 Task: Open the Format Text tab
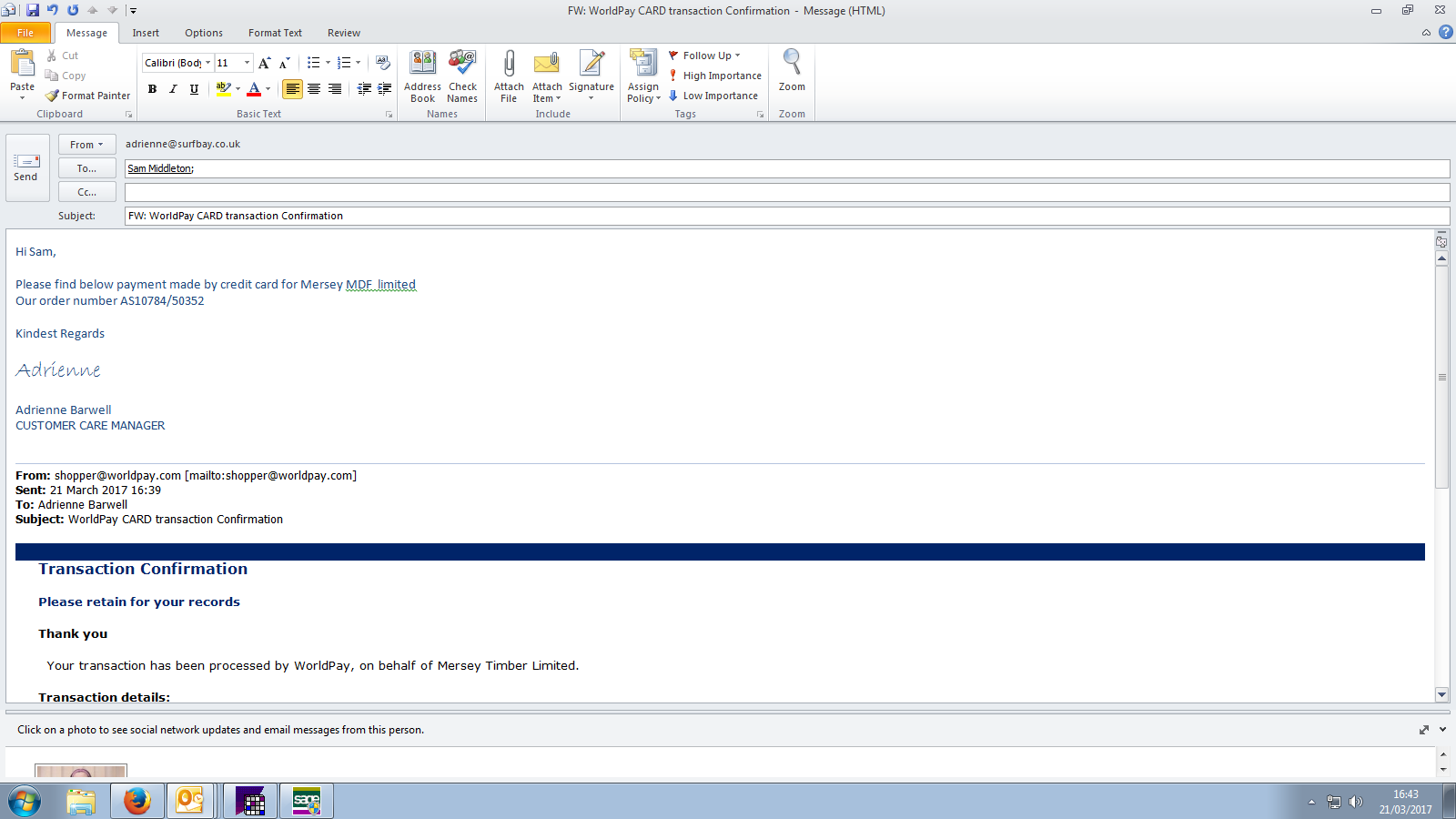pyautogui.click(x=275, y=33)
